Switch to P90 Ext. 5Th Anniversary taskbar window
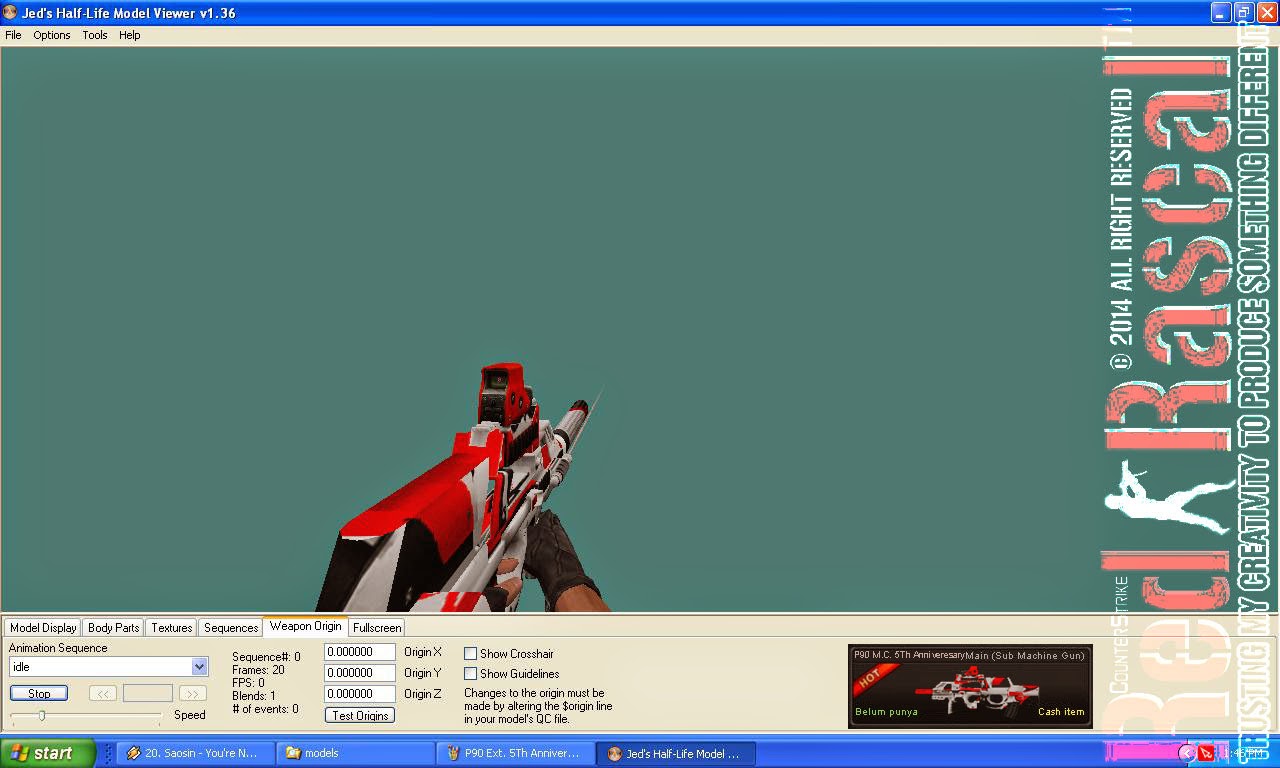 (515, 753)
